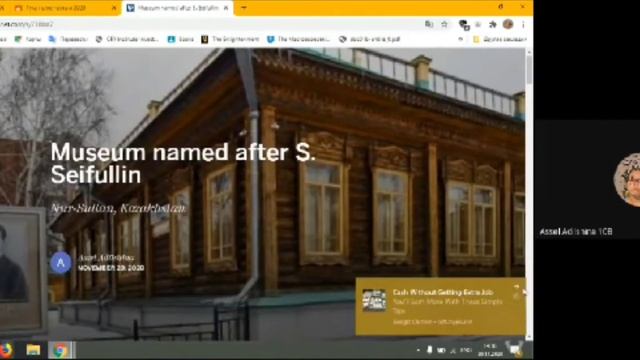Open the notification center icon

[x=515, y=349]
